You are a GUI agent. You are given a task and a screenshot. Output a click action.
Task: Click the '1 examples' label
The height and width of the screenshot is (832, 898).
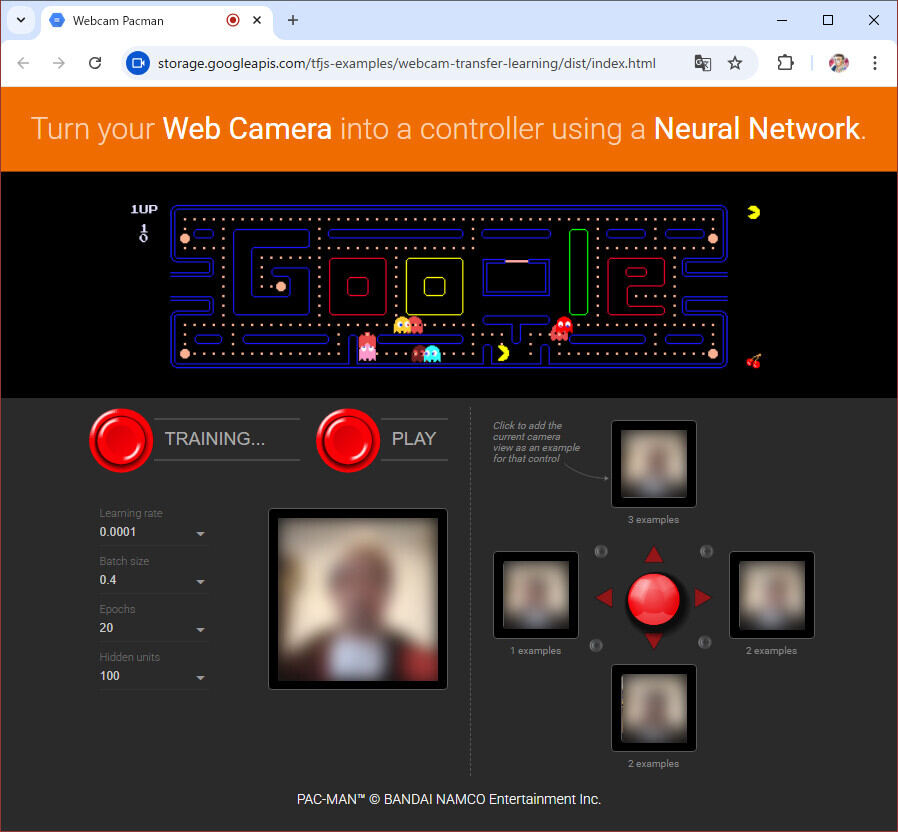coord(535,651)
